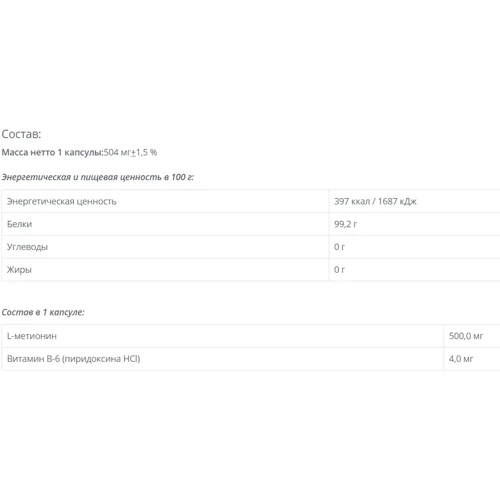500x500 pixels.
Task: Select the Энергетическая ценность row label
Action: (x=62, y=201)
